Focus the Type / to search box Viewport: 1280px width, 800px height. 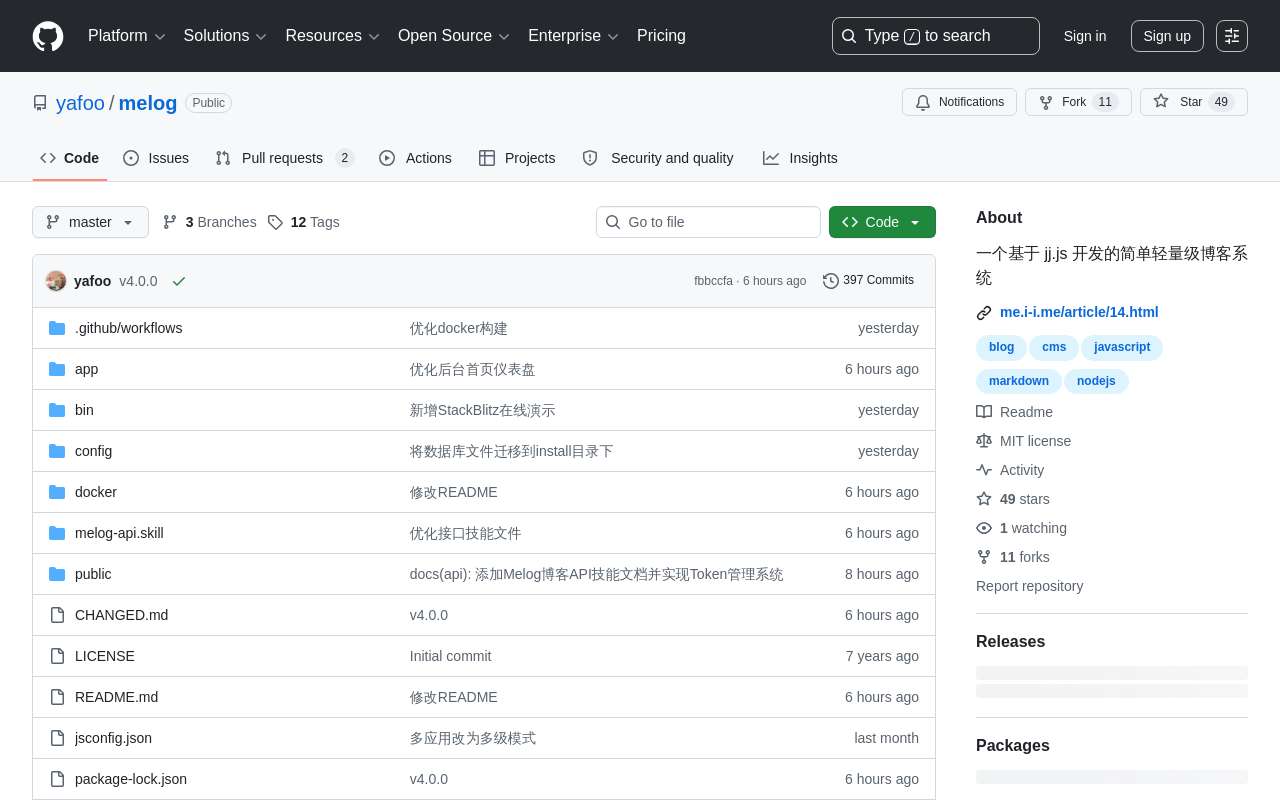pos(936,36)
